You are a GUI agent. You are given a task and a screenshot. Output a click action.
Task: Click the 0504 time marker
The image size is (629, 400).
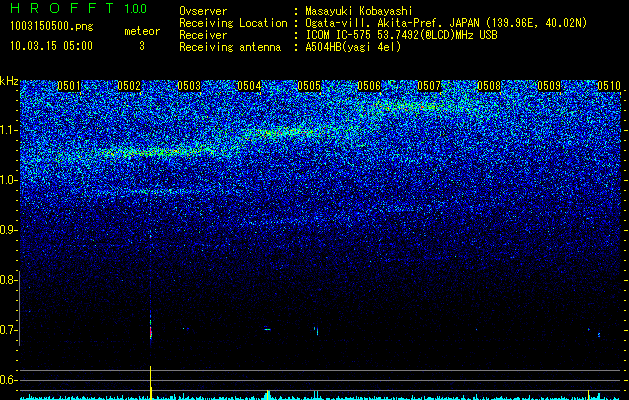pyautogui.click(x=249, y=86)
